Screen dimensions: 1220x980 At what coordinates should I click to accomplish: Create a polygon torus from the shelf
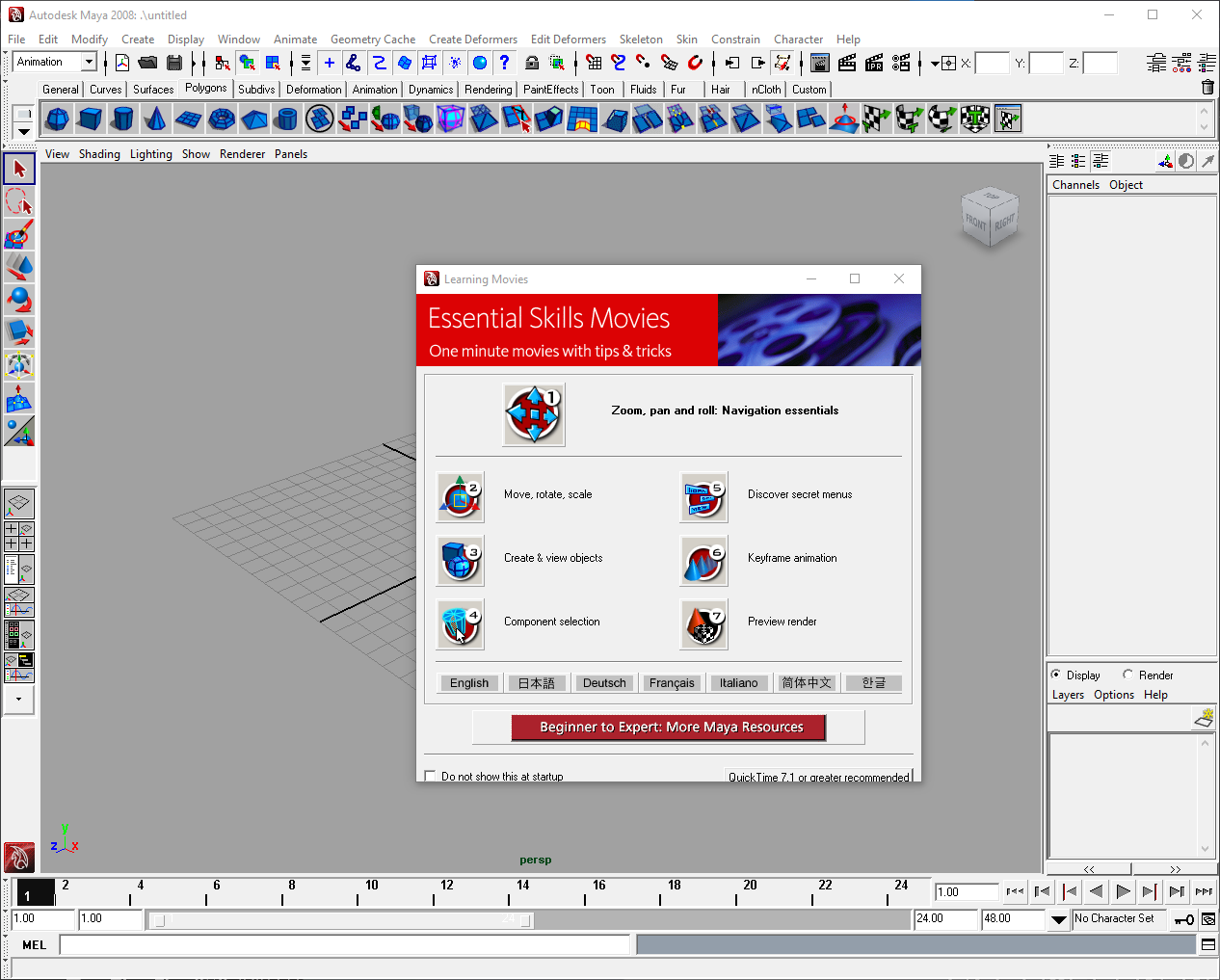point(222,119)
